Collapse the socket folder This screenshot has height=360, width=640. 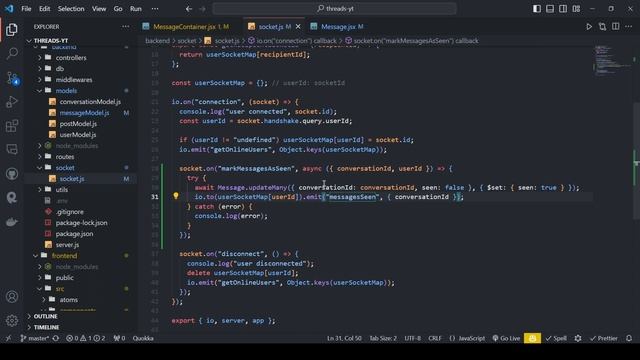point(65,168)
